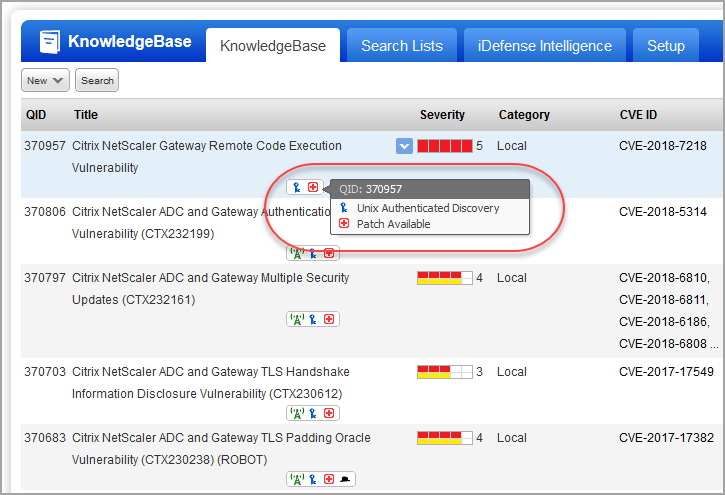
Task: Open quick actions arrow for QID 370957
Action: click(404, 147)
